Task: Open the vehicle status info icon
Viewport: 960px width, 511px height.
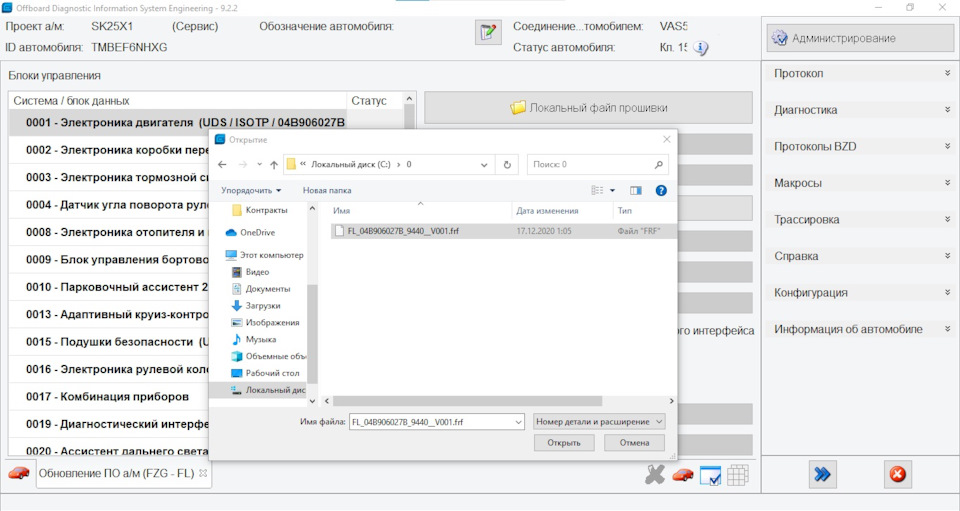Action: pos(700,48)
